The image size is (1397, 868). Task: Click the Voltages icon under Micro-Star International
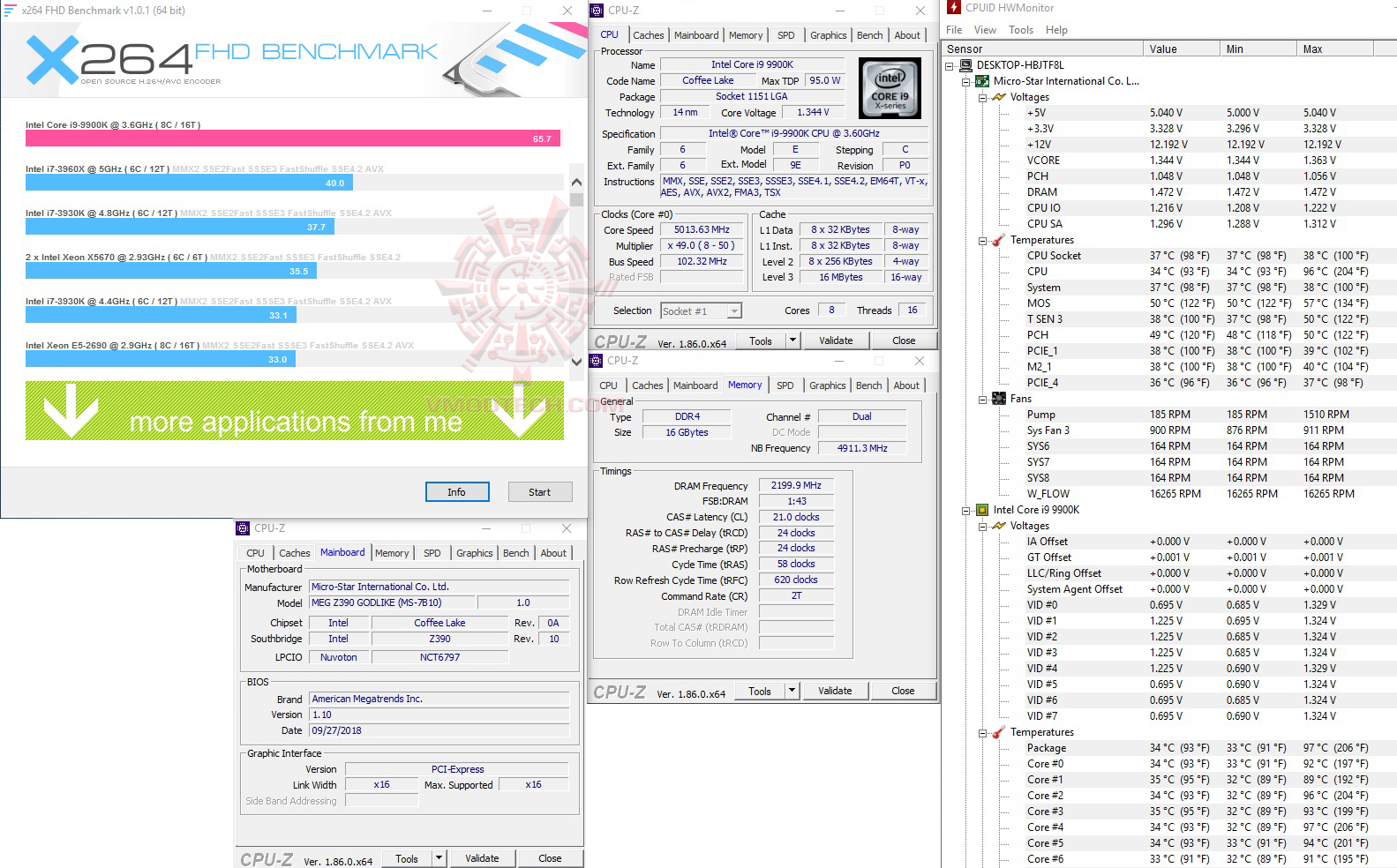999,97
